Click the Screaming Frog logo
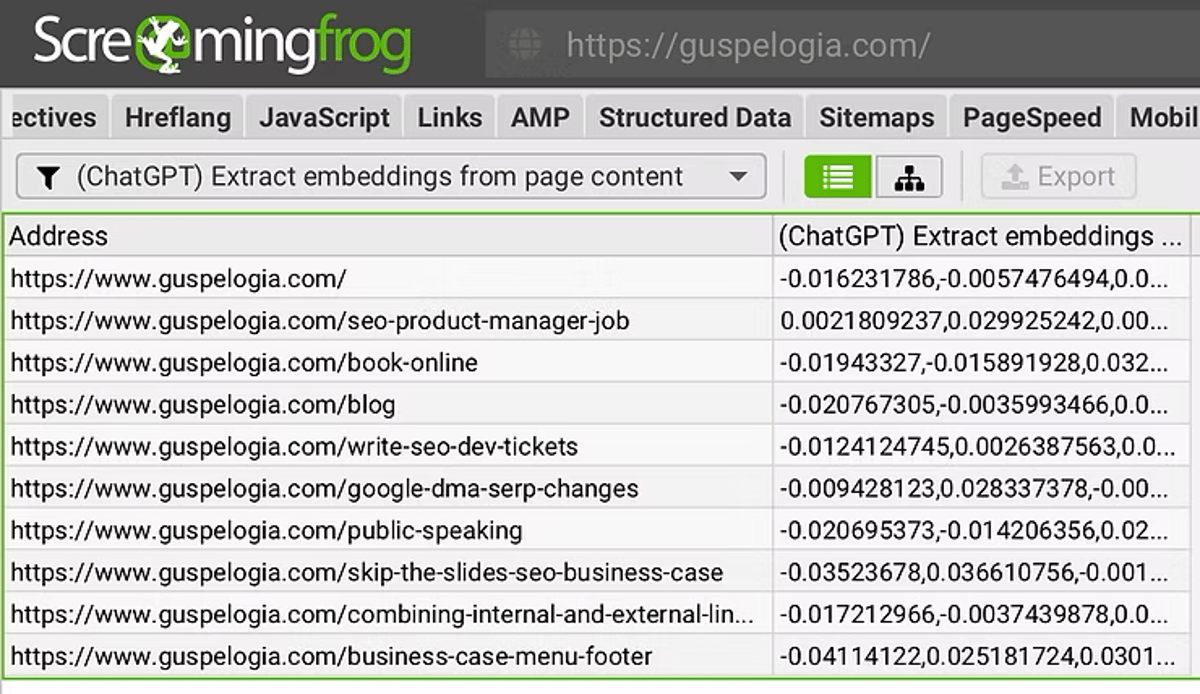The height and width of the screenshot is (694, 1200). pyautogui.click(x=222, y=43)
